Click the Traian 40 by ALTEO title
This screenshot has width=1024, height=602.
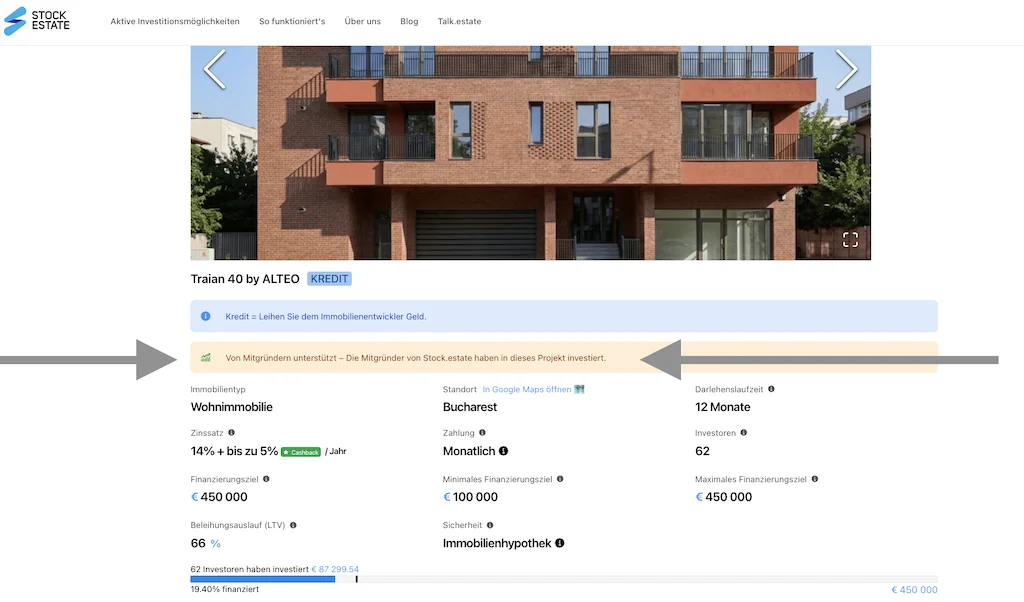click(x=245, y=279)
